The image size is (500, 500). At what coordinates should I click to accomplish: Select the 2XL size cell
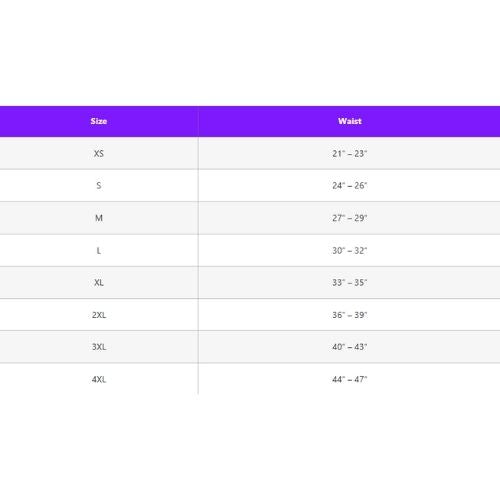tap(99, 315)
